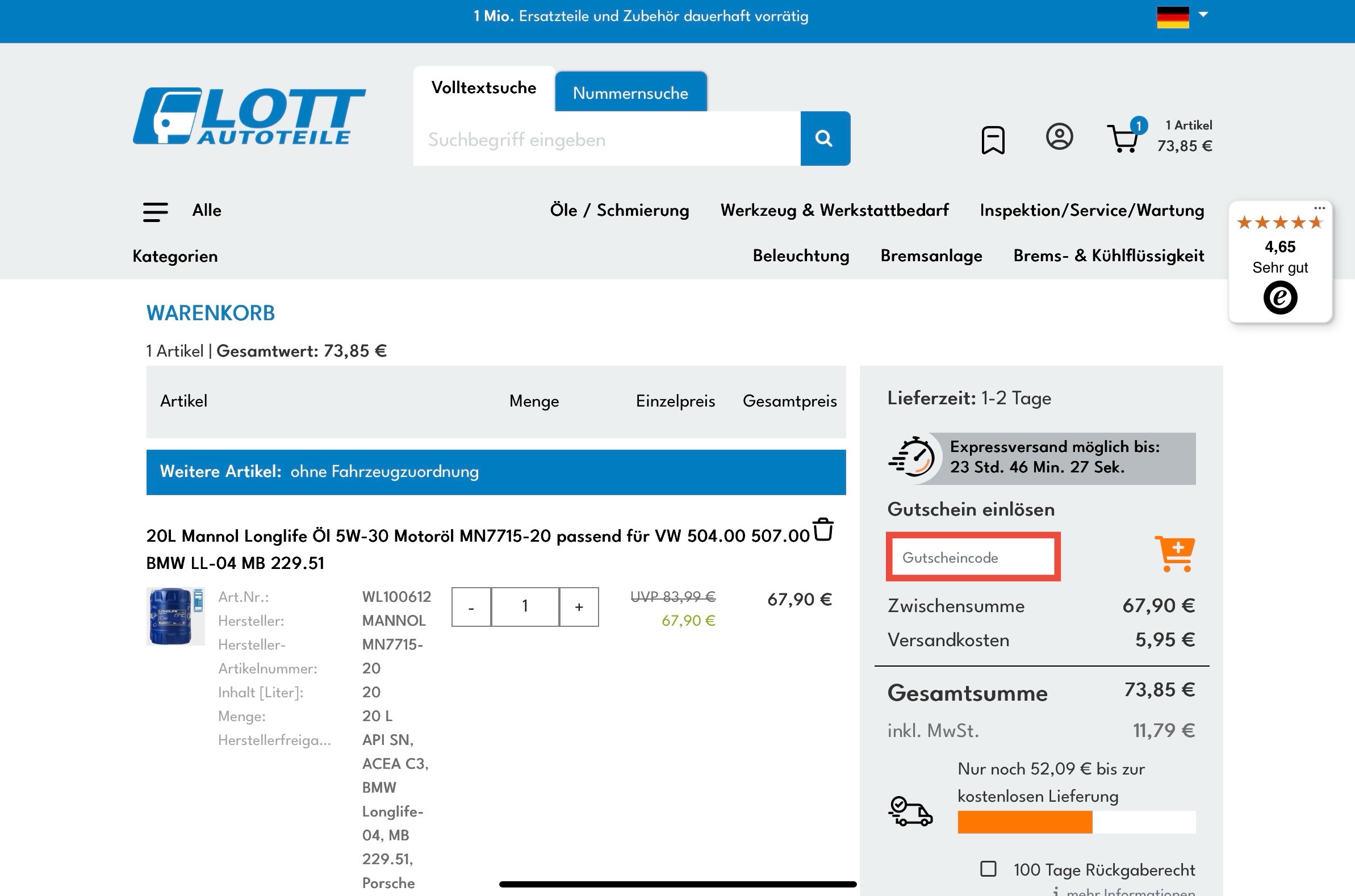This screenshot has width=1355, height=896.
Task: Open the bookmark wishlist icon
Action: click(x=993, y=140)
